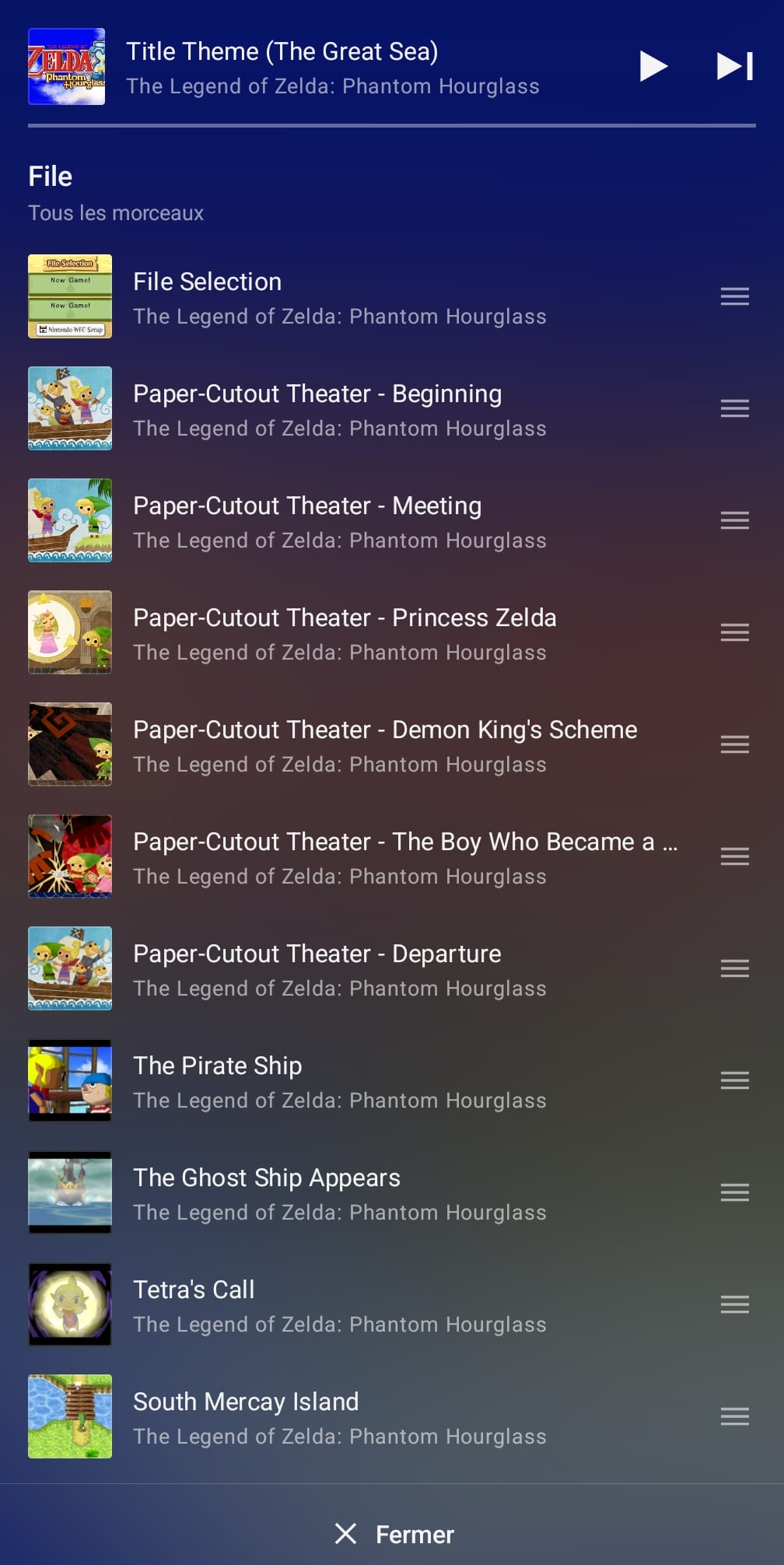Image resolution: width=784 pixels, height=1565 pixels.
Task: Tap the South Mercay Island thumbnail
Action: pos(70,1416)
